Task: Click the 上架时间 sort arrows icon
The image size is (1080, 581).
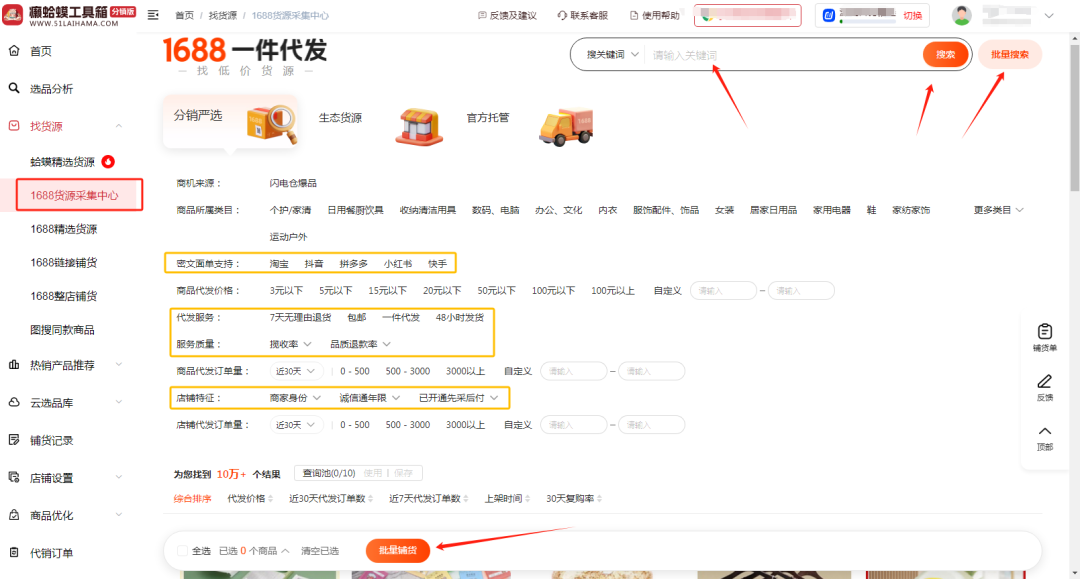Action: pyautogui.click(x=528, y=498)
